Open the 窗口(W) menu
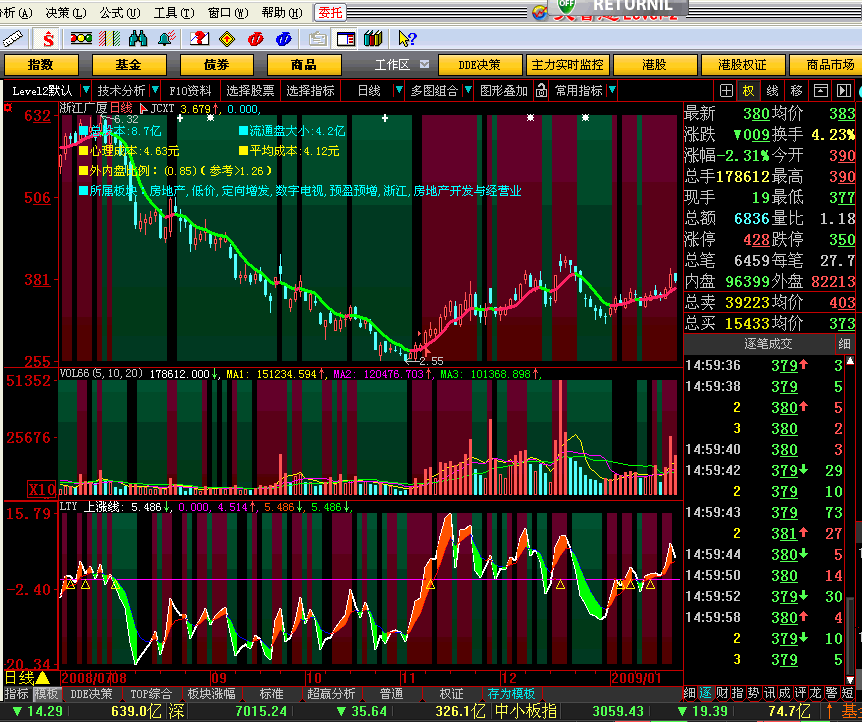 coord(228,12)
